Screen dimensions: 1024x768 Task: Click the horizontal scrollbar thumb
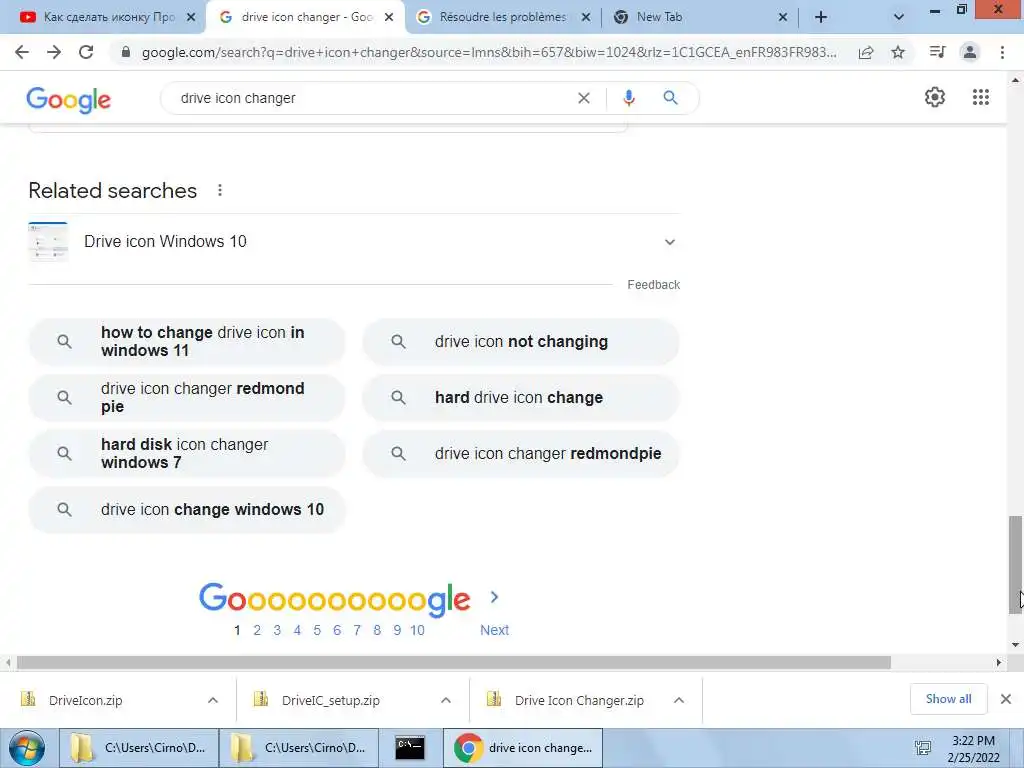click(454, 663)
